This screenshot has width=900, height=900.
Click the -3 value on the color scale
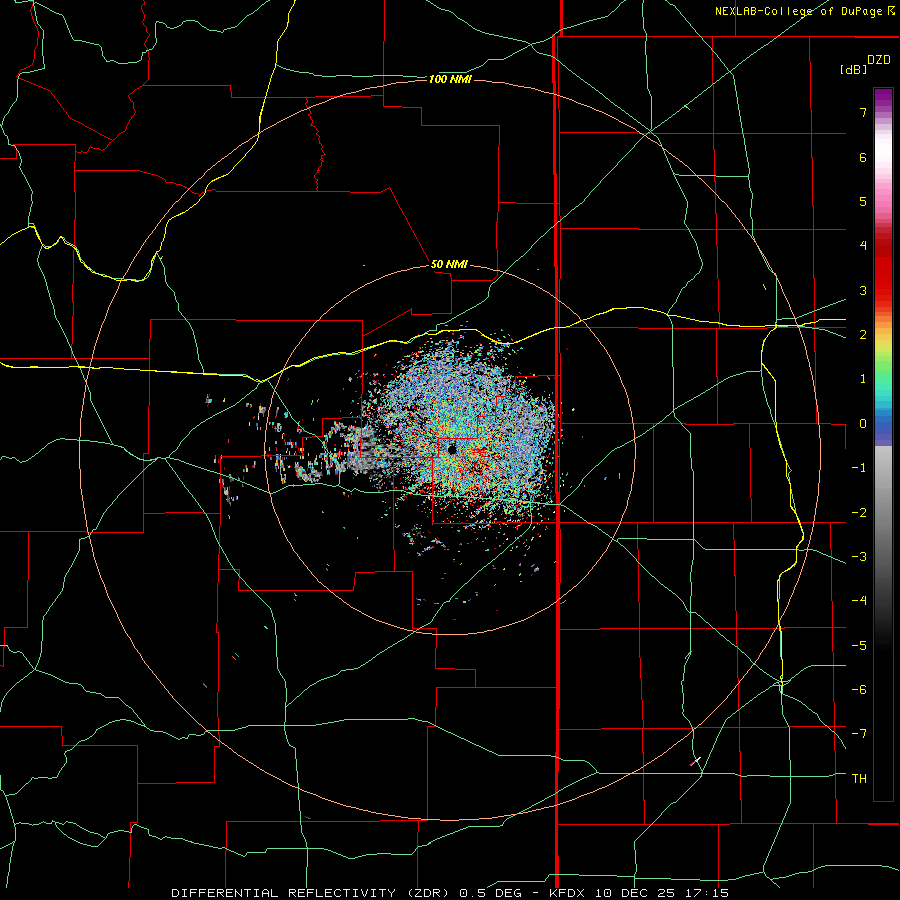(859, 557)
